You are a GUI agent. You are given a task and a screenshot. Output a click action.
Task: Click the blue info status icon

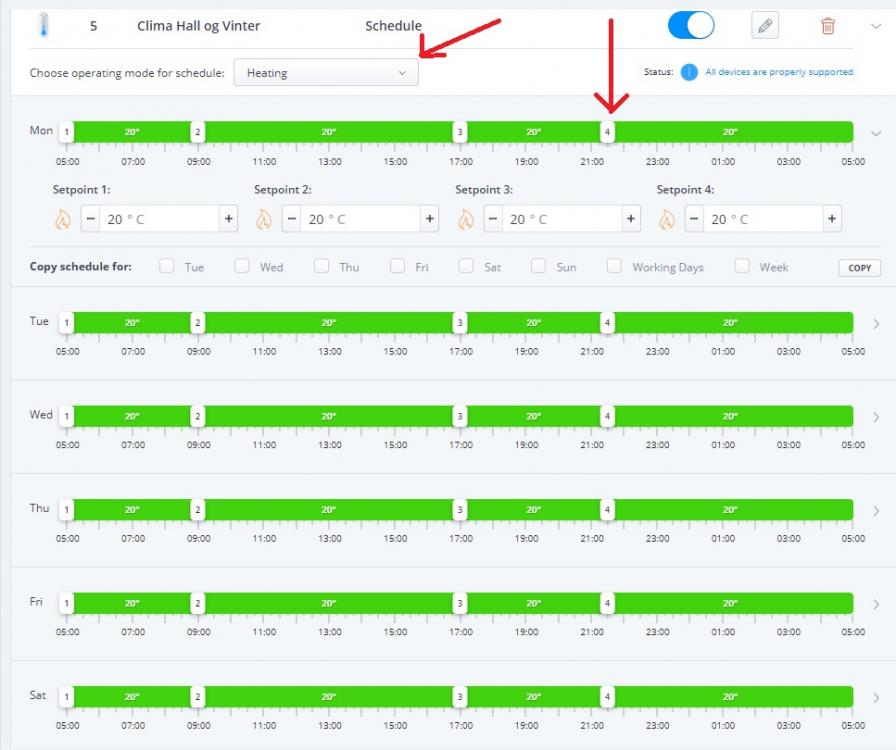[x=689, y=72]
